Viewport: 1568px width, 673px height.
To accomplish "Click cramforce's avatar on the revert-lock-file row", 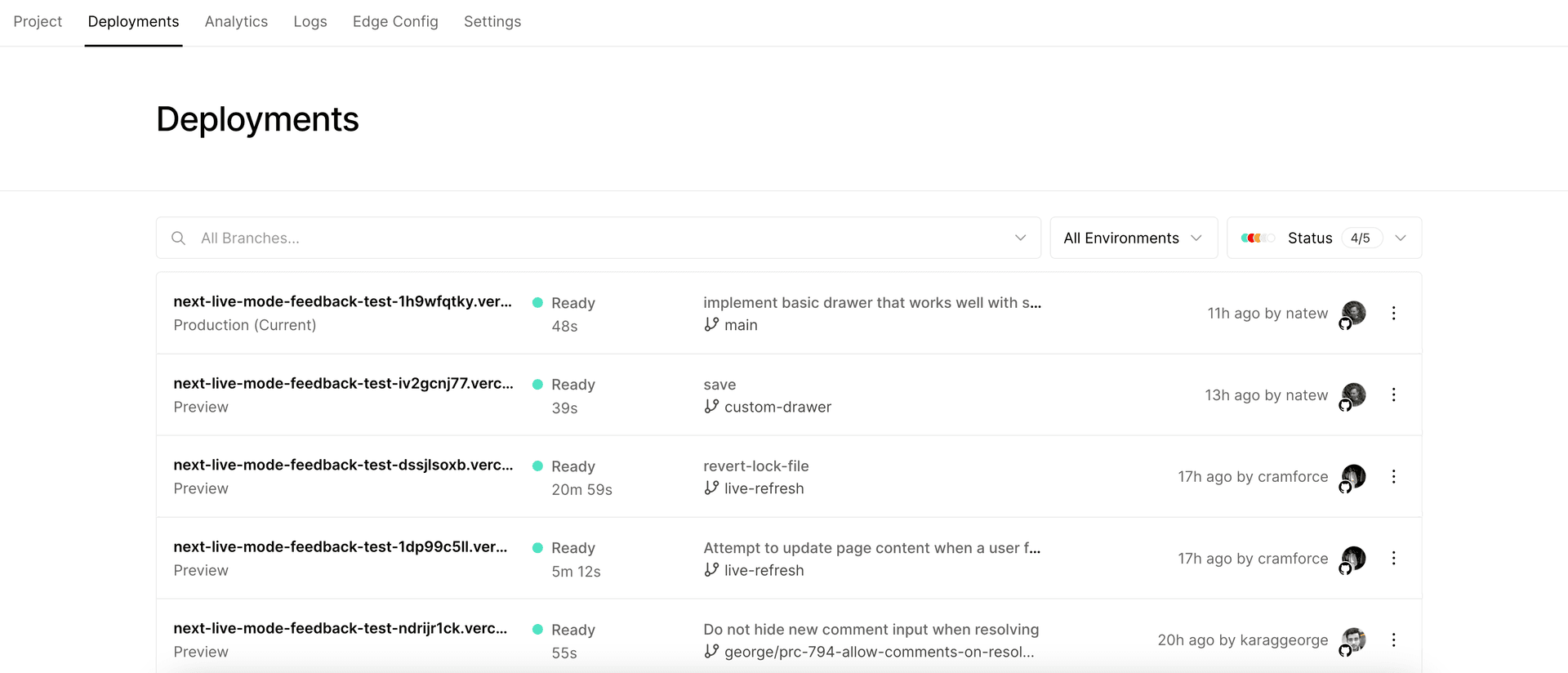I will [1353, 476].
